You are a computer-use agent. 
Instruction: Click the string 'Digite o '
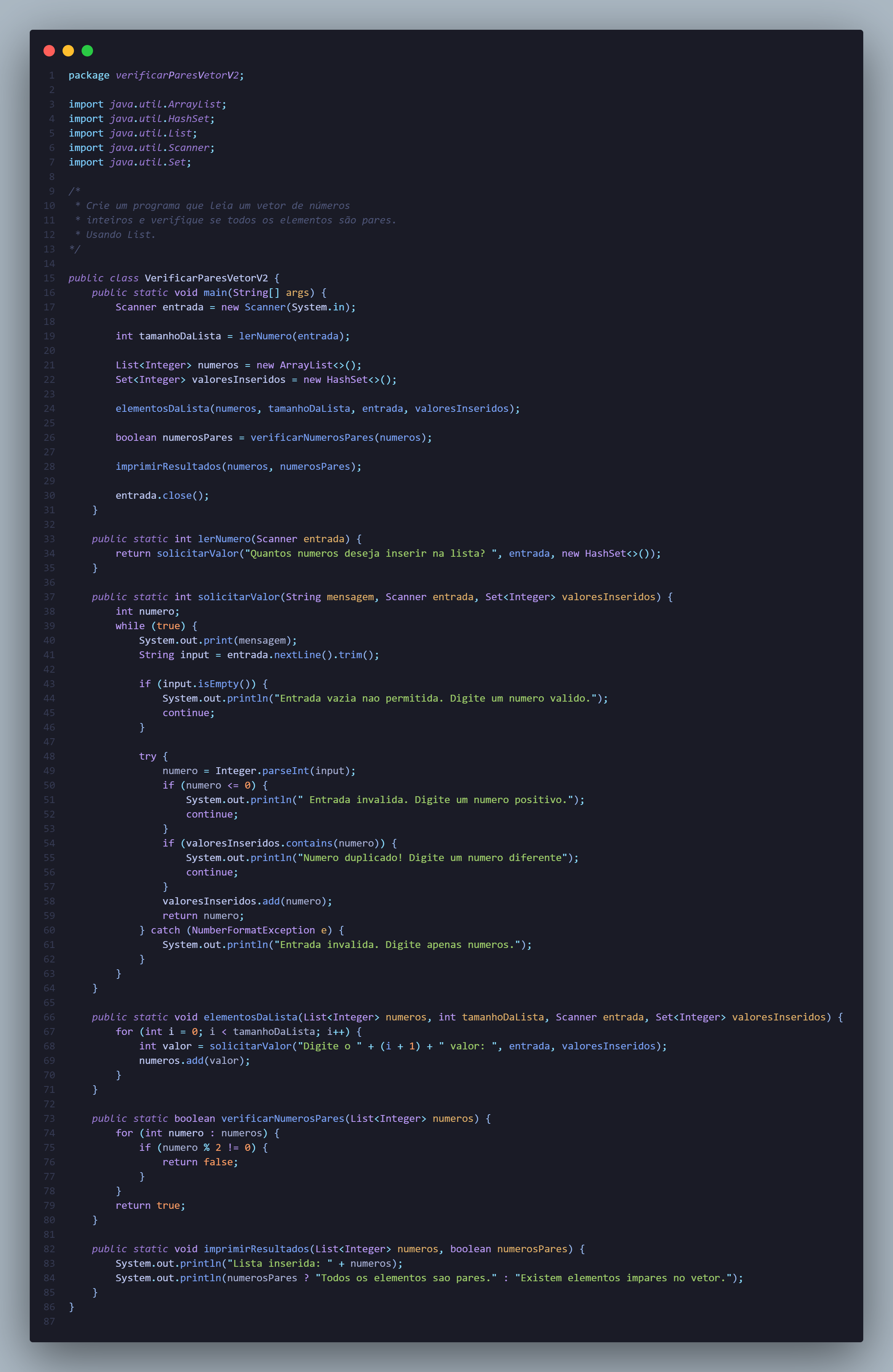330,1046
